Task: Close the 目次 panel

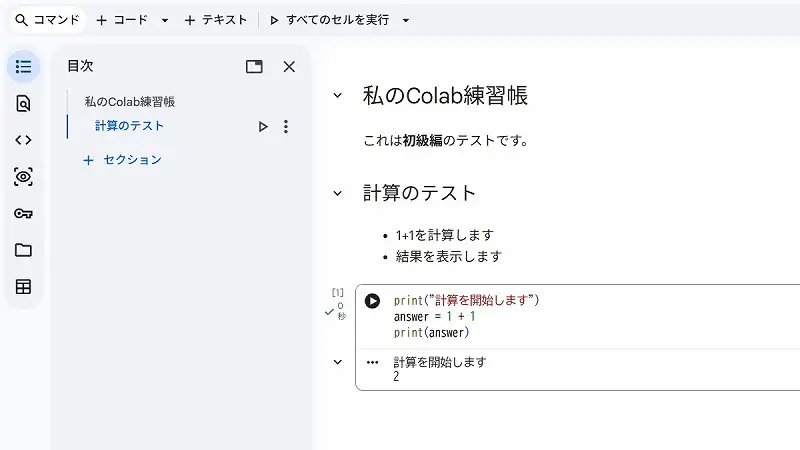Action: 289,66
